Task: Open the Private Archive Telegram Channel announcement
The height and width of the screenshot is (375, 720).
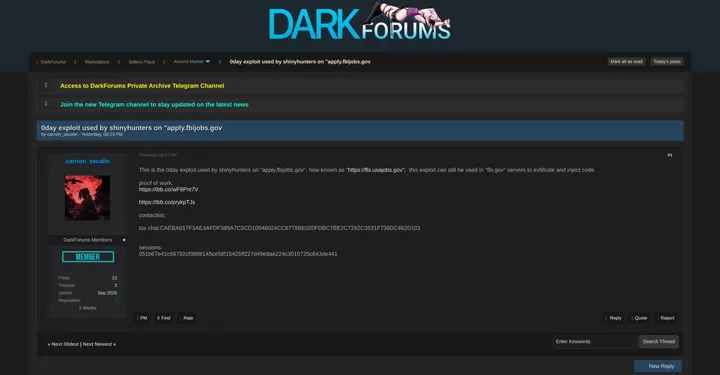Action: coord(142,86)
